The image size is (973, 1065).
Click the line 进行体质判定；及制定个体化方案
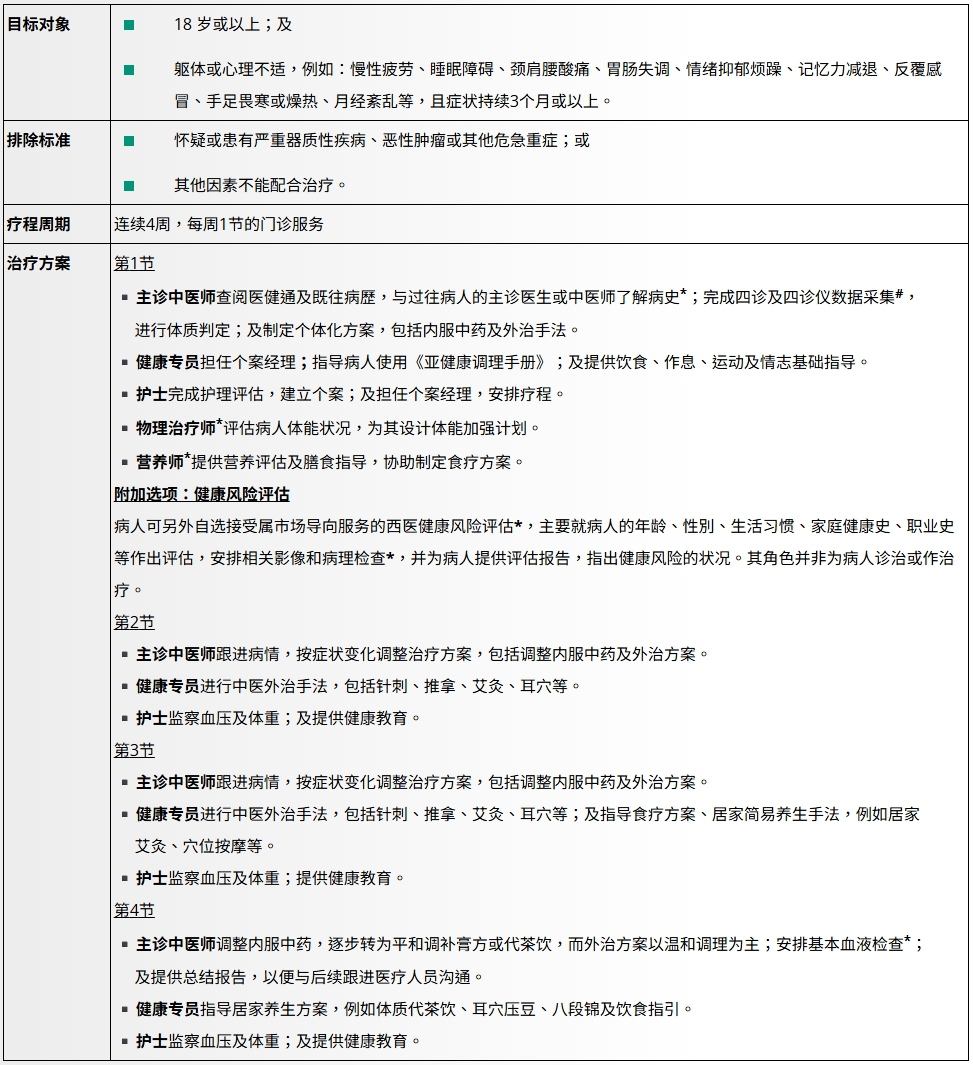pos(357,330)
